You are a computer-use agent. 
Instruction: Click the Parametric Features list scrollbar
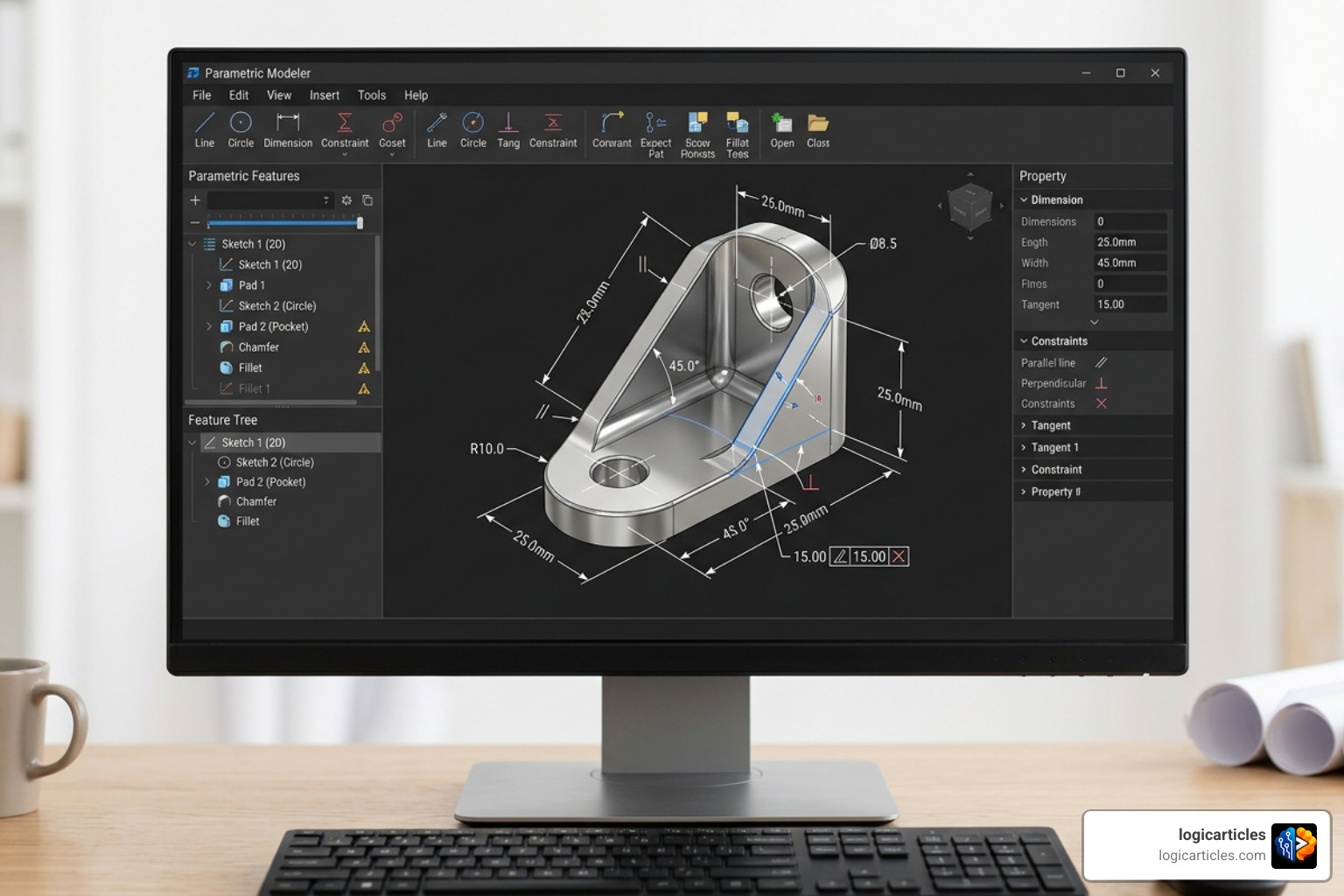(x=377, y=302)
